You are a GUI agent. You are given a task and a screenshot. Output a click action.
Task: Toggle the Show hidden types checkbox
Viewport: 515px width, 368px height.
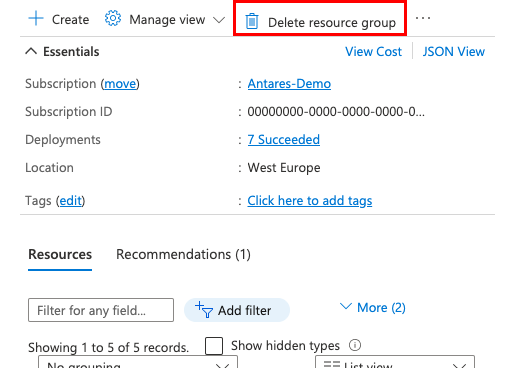(x=214, y=346)
